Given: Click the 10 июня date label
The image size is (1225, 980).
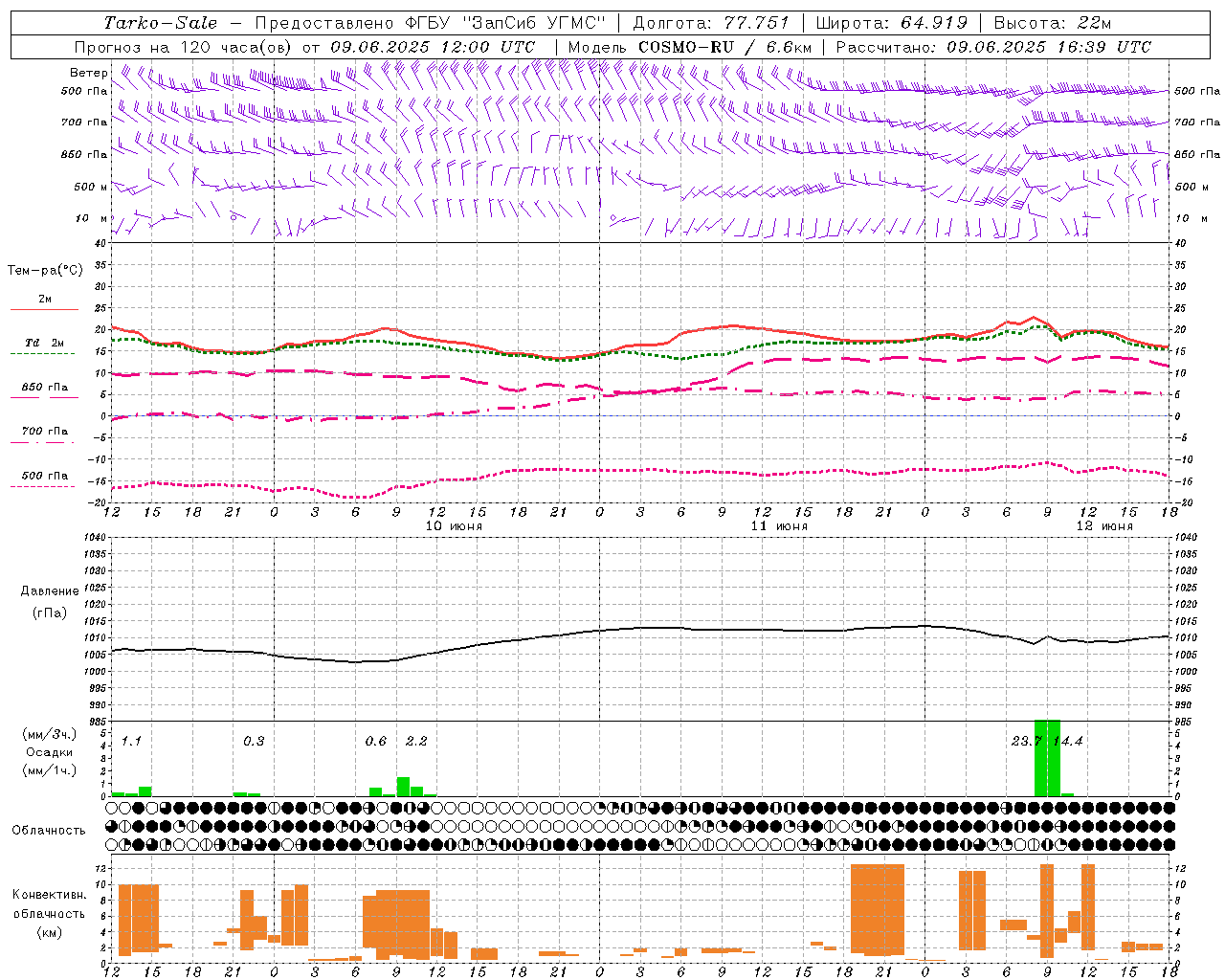Looking at the screenshot, I should point(454,526).
